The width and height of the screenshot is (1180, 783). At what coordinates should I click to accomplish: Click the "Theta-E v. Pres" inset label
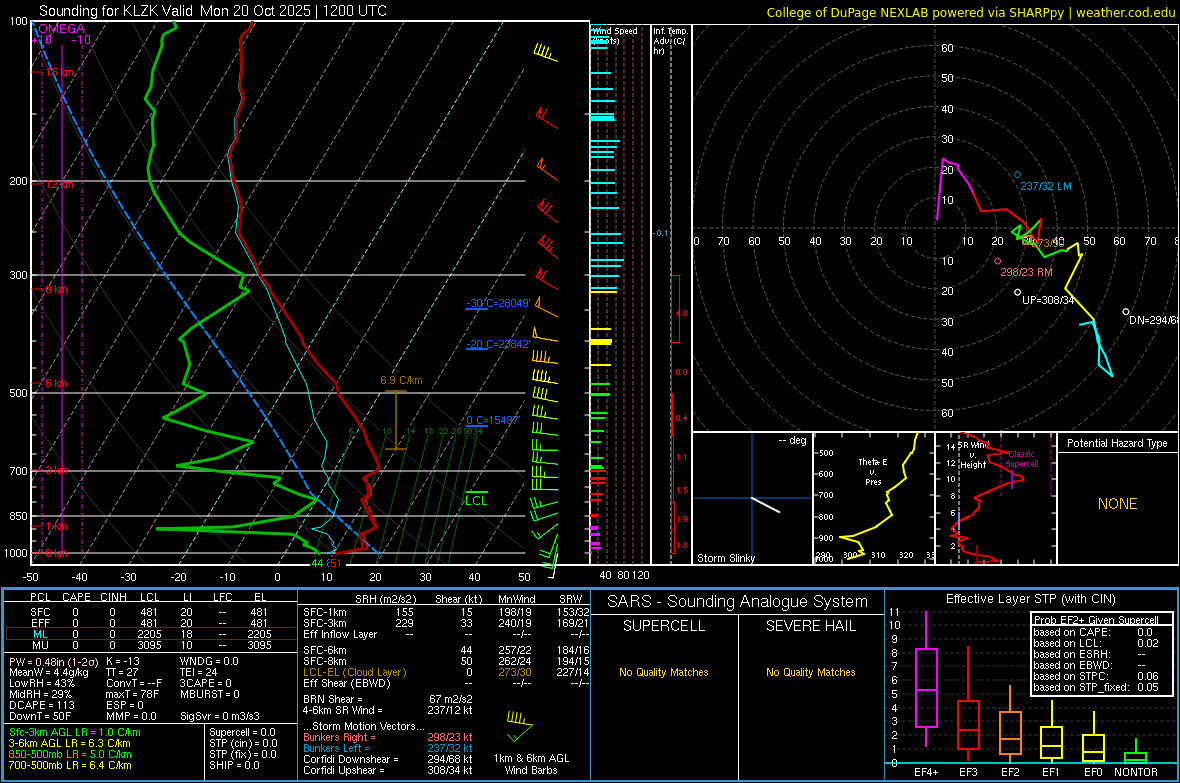[873, 471]
